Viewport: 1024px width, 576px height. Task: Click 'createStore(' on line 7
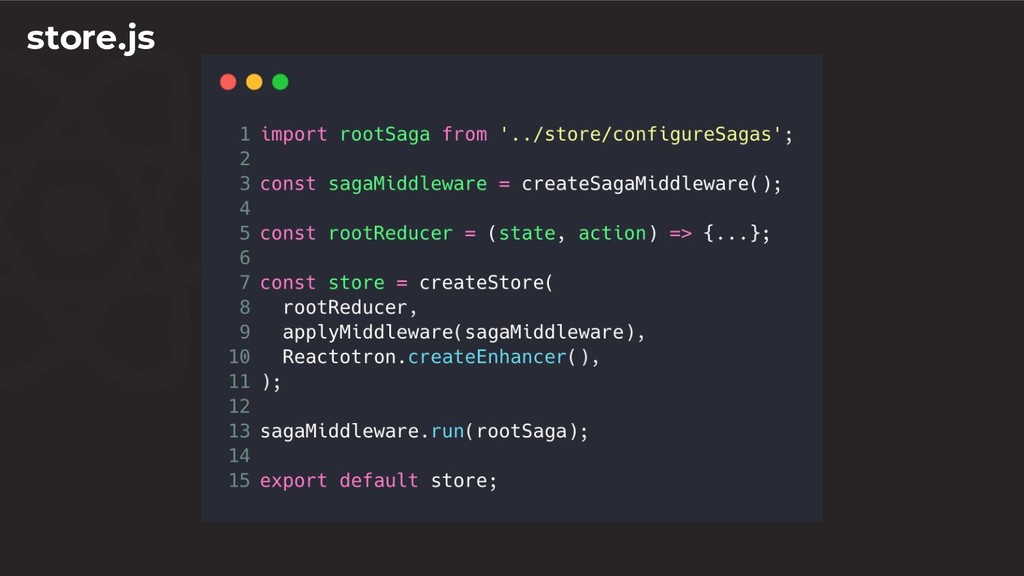(486, 283)
